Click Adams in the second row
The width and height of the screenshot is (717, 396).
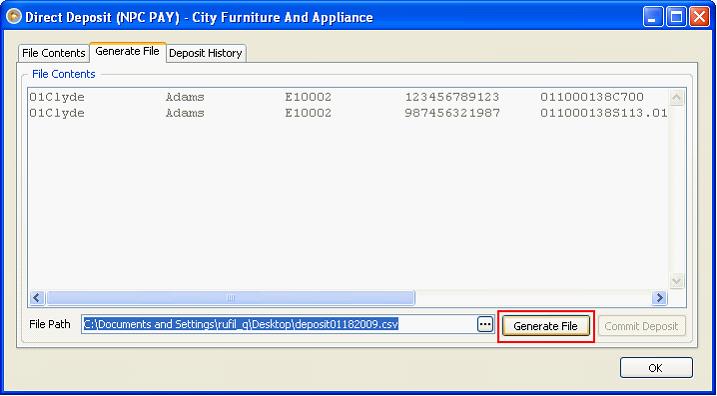(x=185, y=113)
